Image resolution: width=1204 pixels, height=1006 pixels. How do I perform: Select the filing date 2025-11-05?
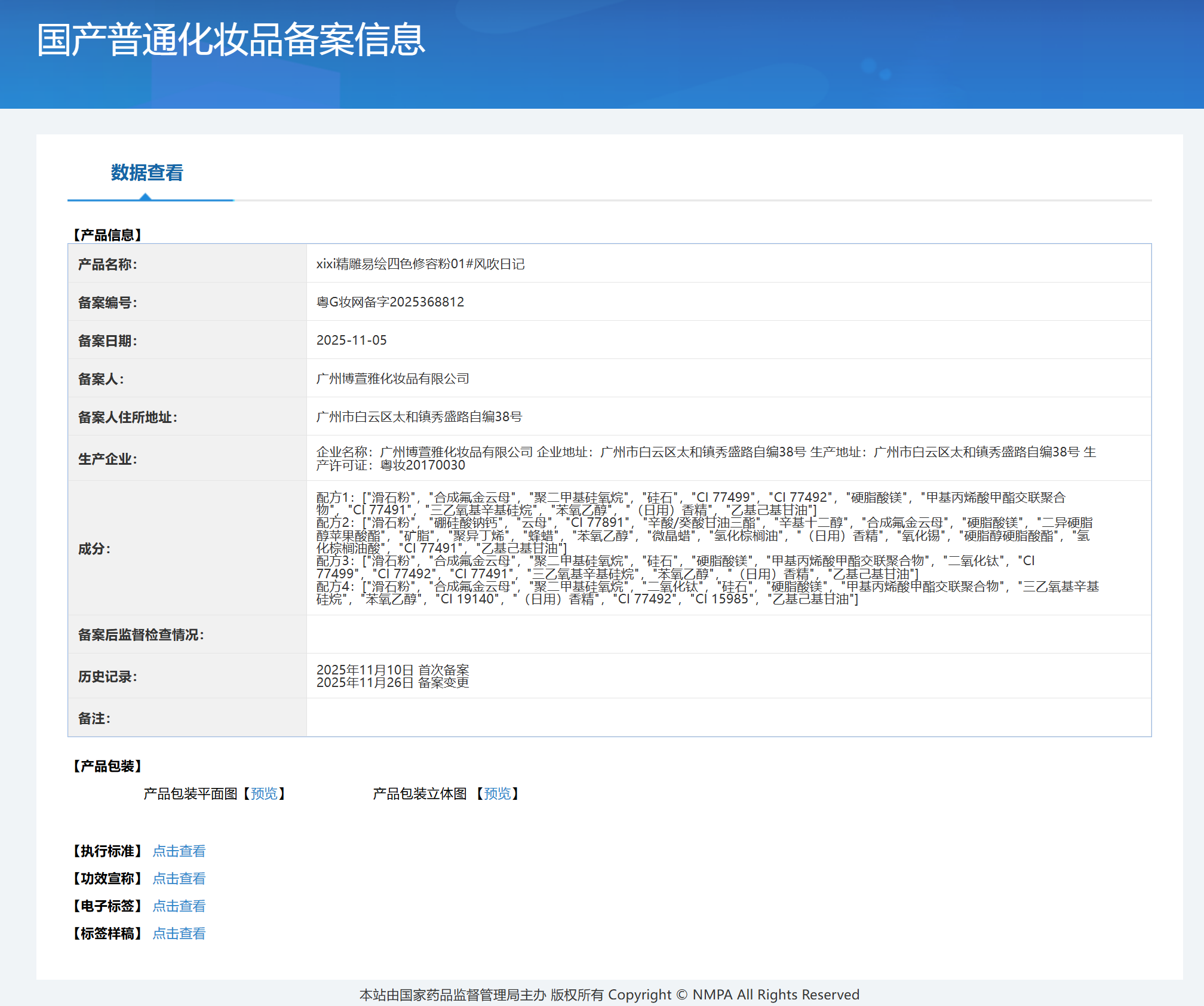coord(352,340)
